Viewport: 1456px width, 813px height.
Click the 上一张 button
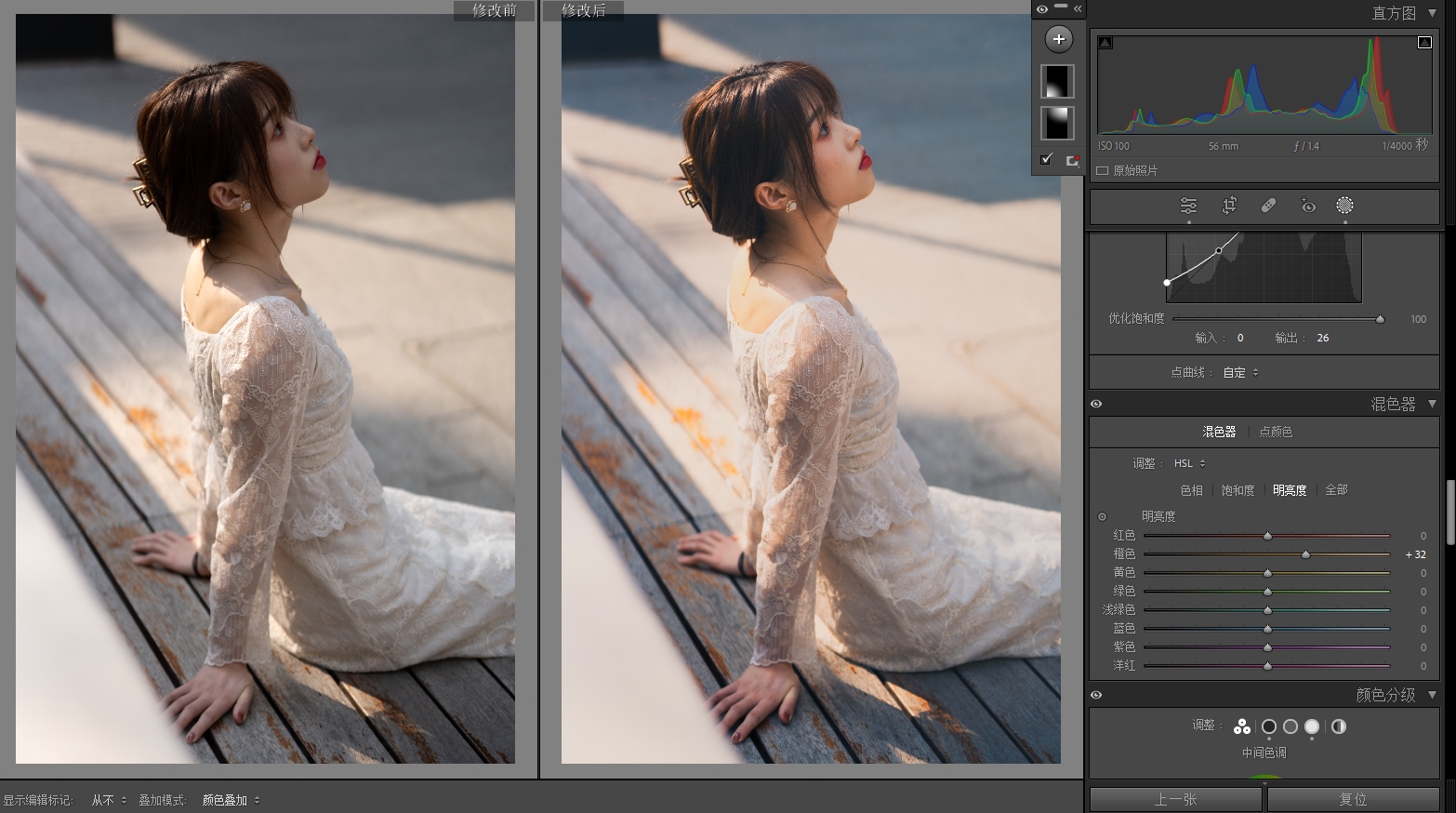[1175, 800]
